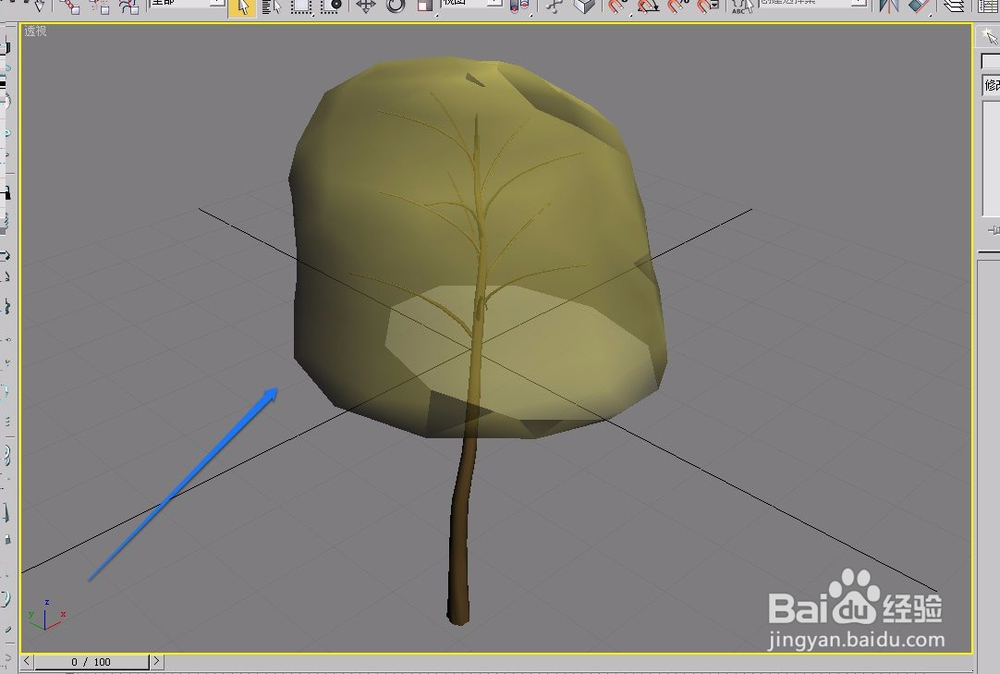Open Edit Named Selection Sets (ABC icon)
This screenshot has width=1000, height=674.
coord(742,6)
